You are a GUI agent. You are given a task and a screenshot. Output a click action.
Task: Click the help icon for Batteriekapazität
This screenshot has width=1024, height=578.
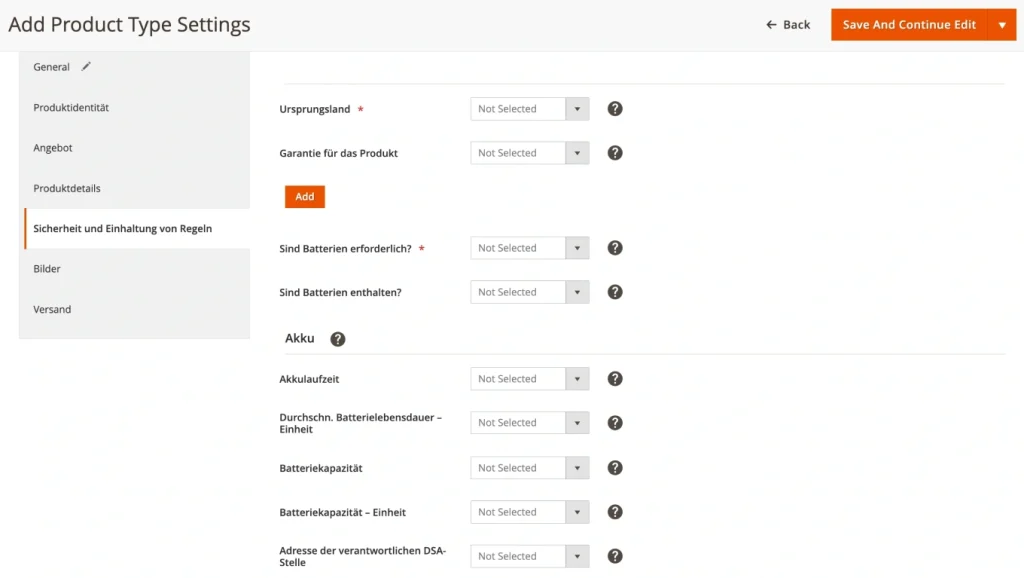tap(614, 467)
